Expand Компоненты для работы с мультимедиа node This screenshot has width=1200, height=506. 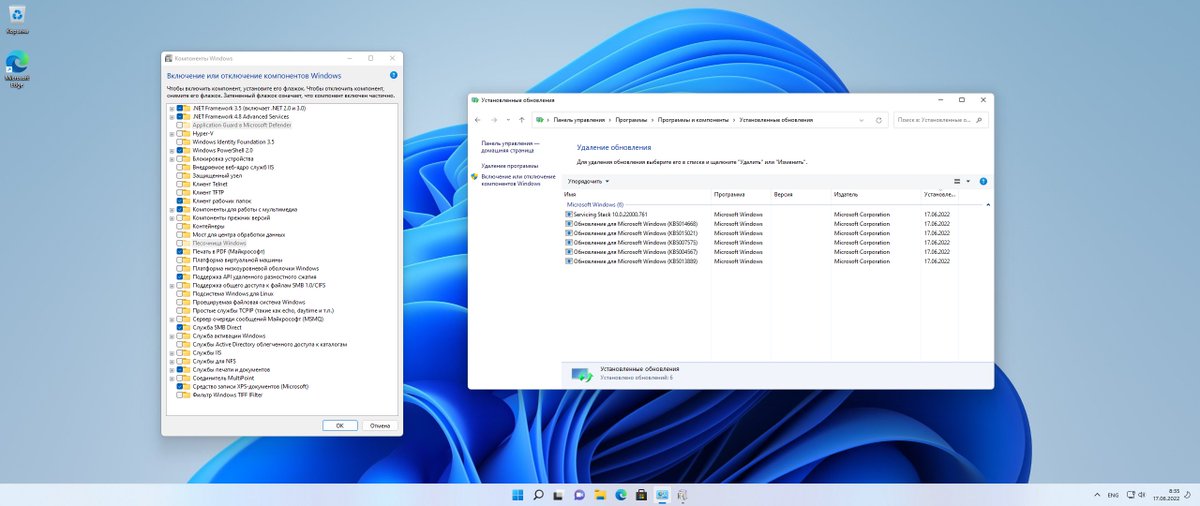(x=171, y=209)
